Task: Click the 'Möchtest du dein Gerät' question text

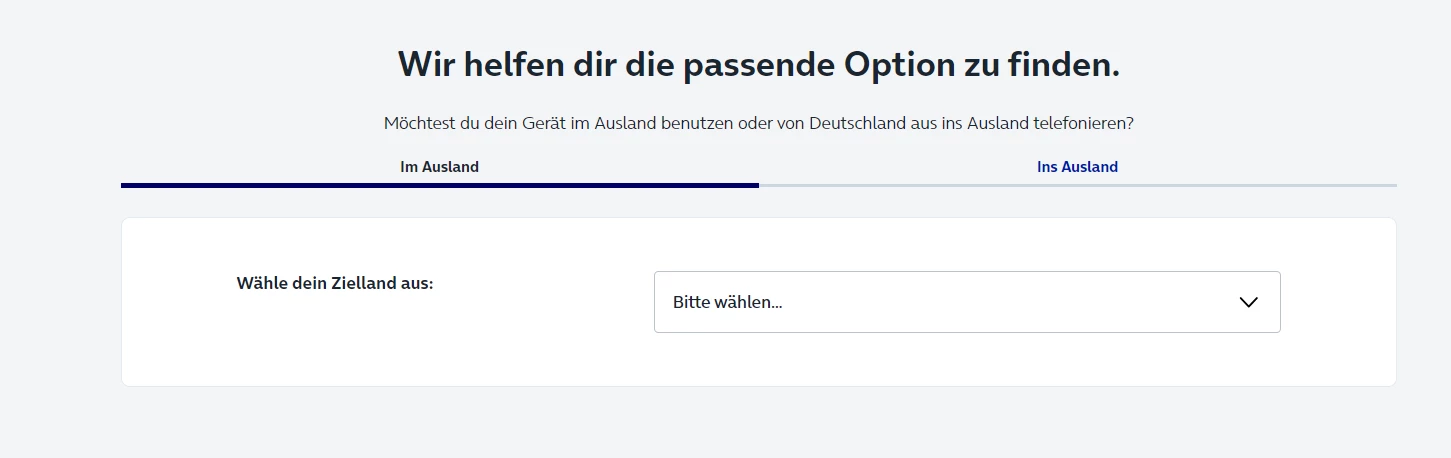Action: tap(471, 124)
